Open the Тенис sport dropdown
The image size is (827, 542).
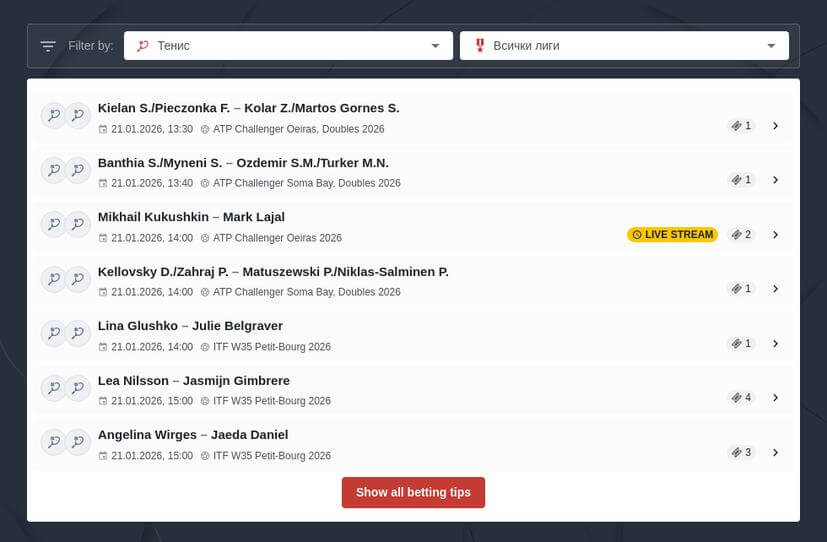click(x=287, y=46)
